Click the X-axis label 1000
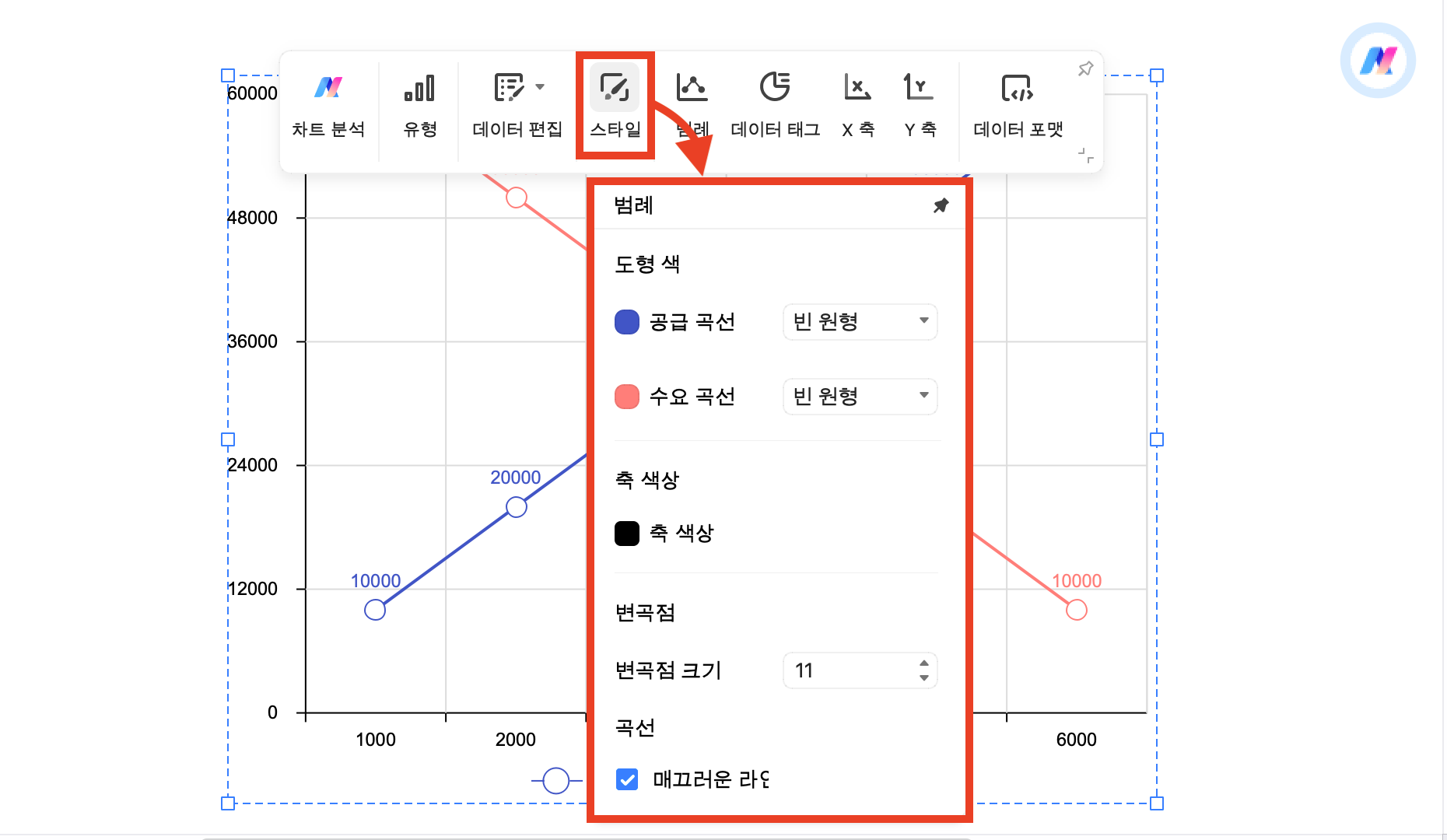The image size is (1447, 840). click(376, 740)
